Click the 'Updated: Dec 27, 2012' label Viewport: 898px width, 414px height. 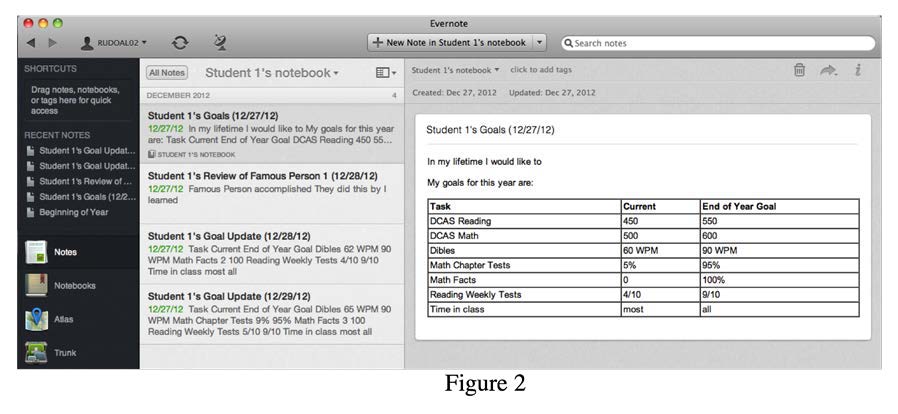(552, 92)
